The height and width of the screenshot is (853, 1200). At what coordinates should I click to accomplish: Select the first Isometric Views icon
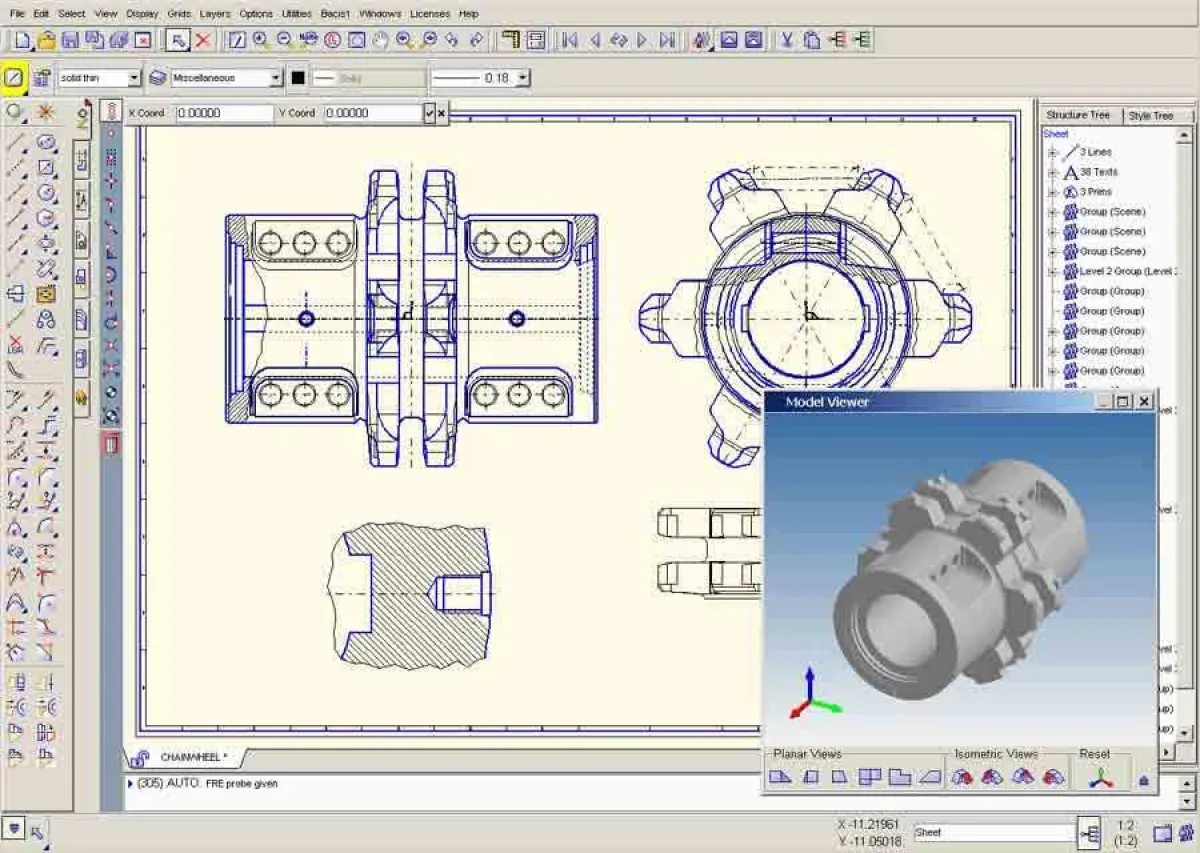point(962,777)
